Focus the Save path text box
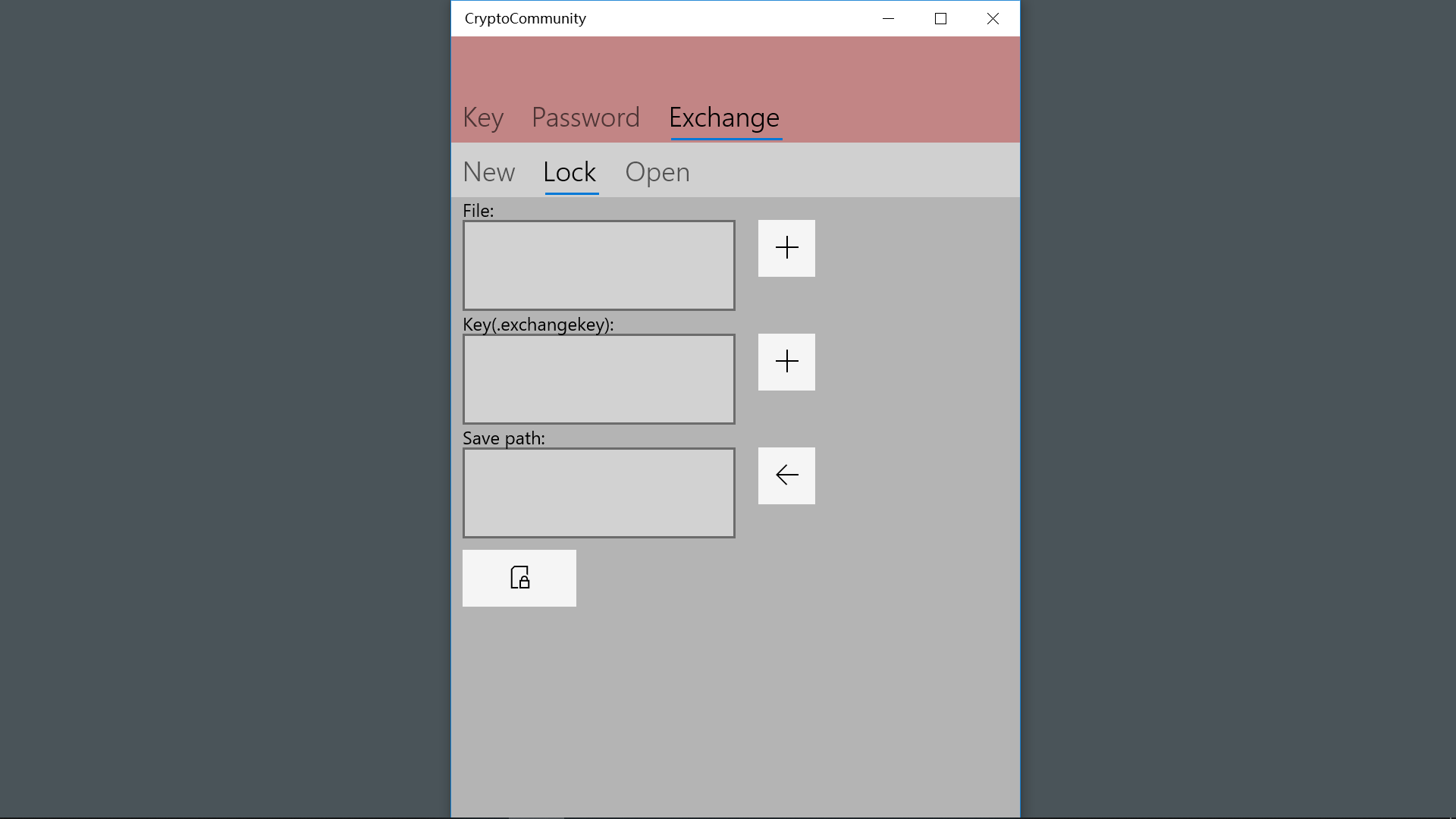 598,493
